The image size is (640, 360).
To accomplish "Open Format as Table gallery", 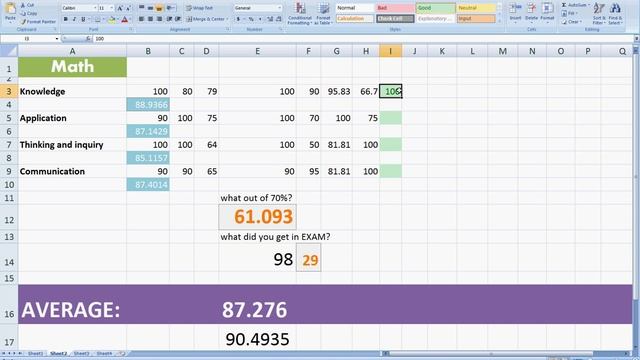I will coord(323,13).
